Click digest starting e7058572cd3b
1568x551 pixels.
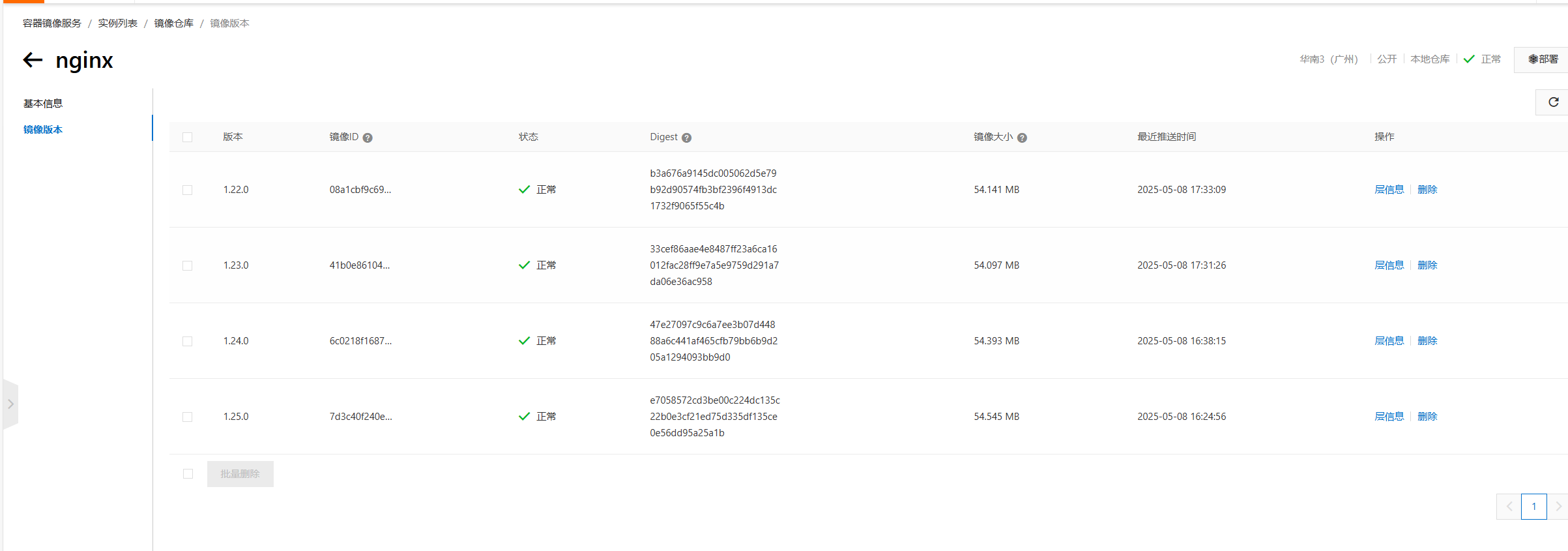715,417
